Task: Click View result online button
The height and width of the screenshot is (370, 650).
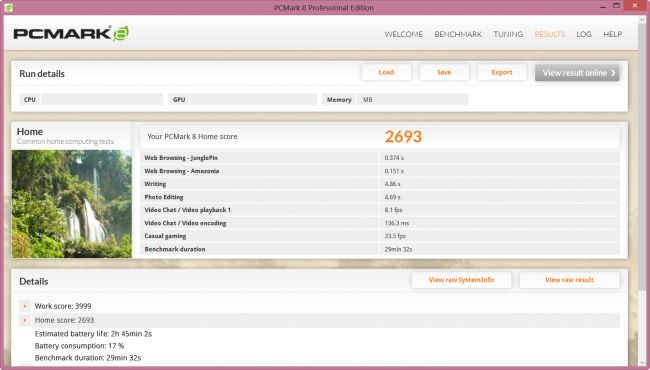Action: coord(577,73)
